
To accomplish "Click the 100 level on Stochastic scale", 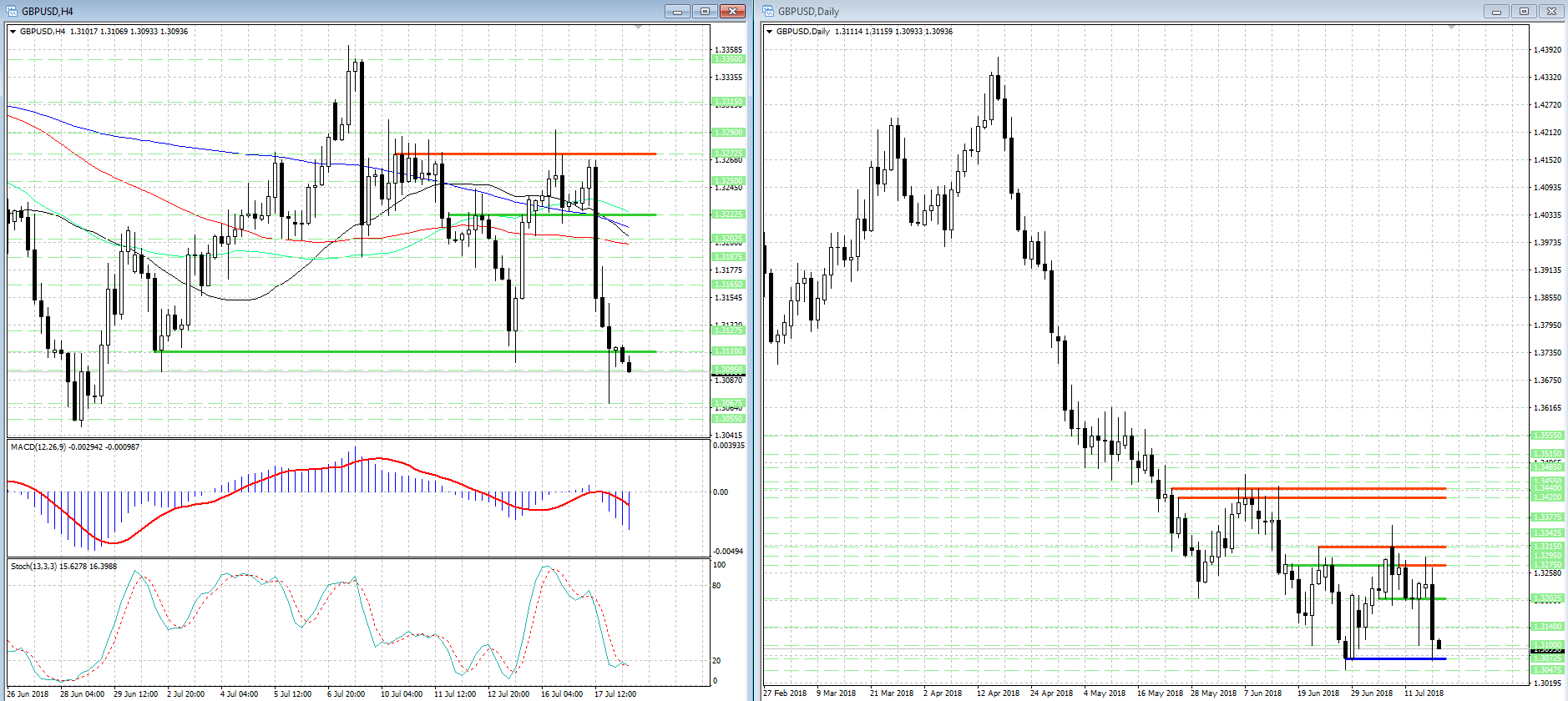I will 718,565.
